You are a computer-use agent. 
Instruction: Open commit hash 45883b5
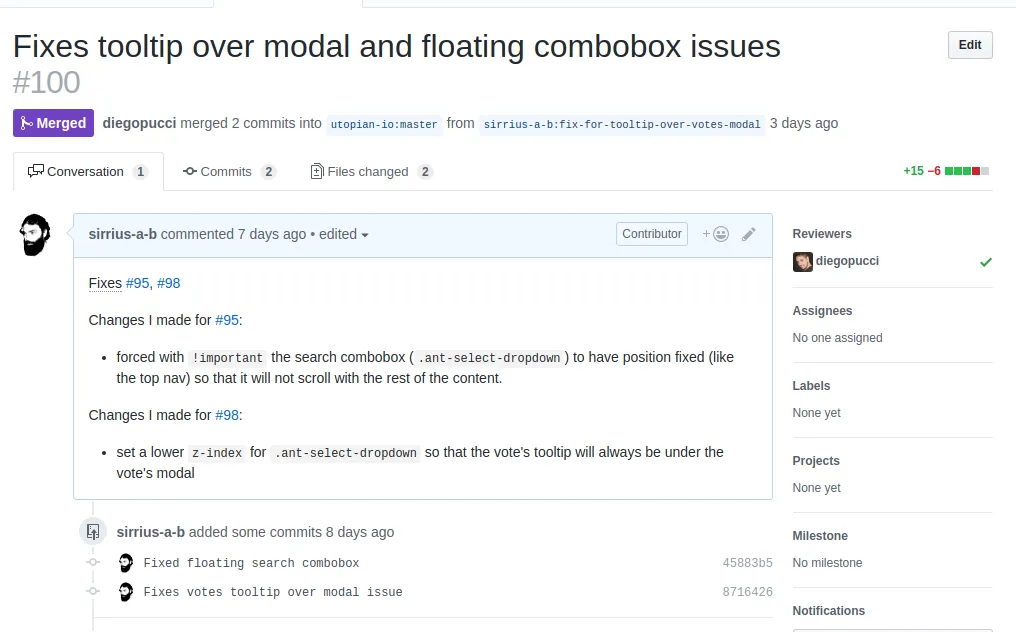click(748, 563)
